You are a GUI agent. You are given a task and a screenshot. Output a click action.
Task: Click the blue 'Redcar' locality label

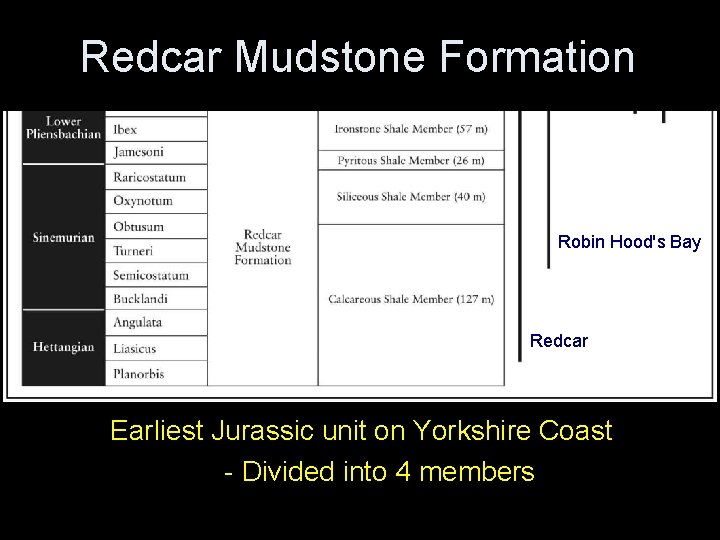pos(559,341)
